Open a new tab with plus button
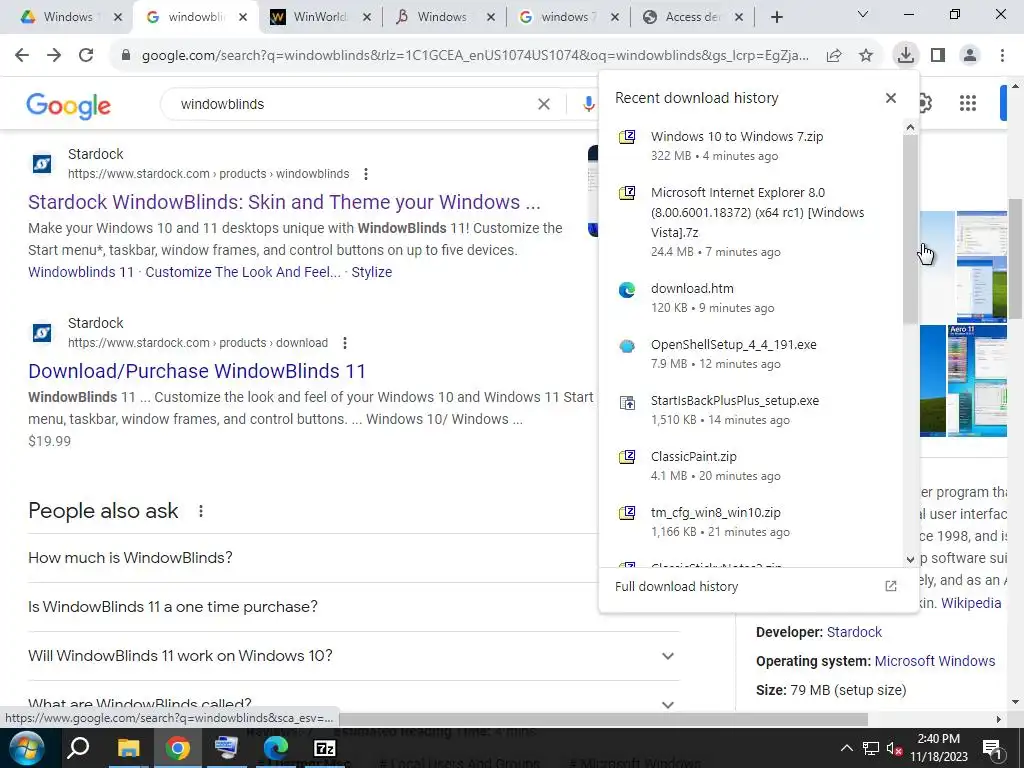Screen dimensions: 1024x768 [x=776, y=17]
